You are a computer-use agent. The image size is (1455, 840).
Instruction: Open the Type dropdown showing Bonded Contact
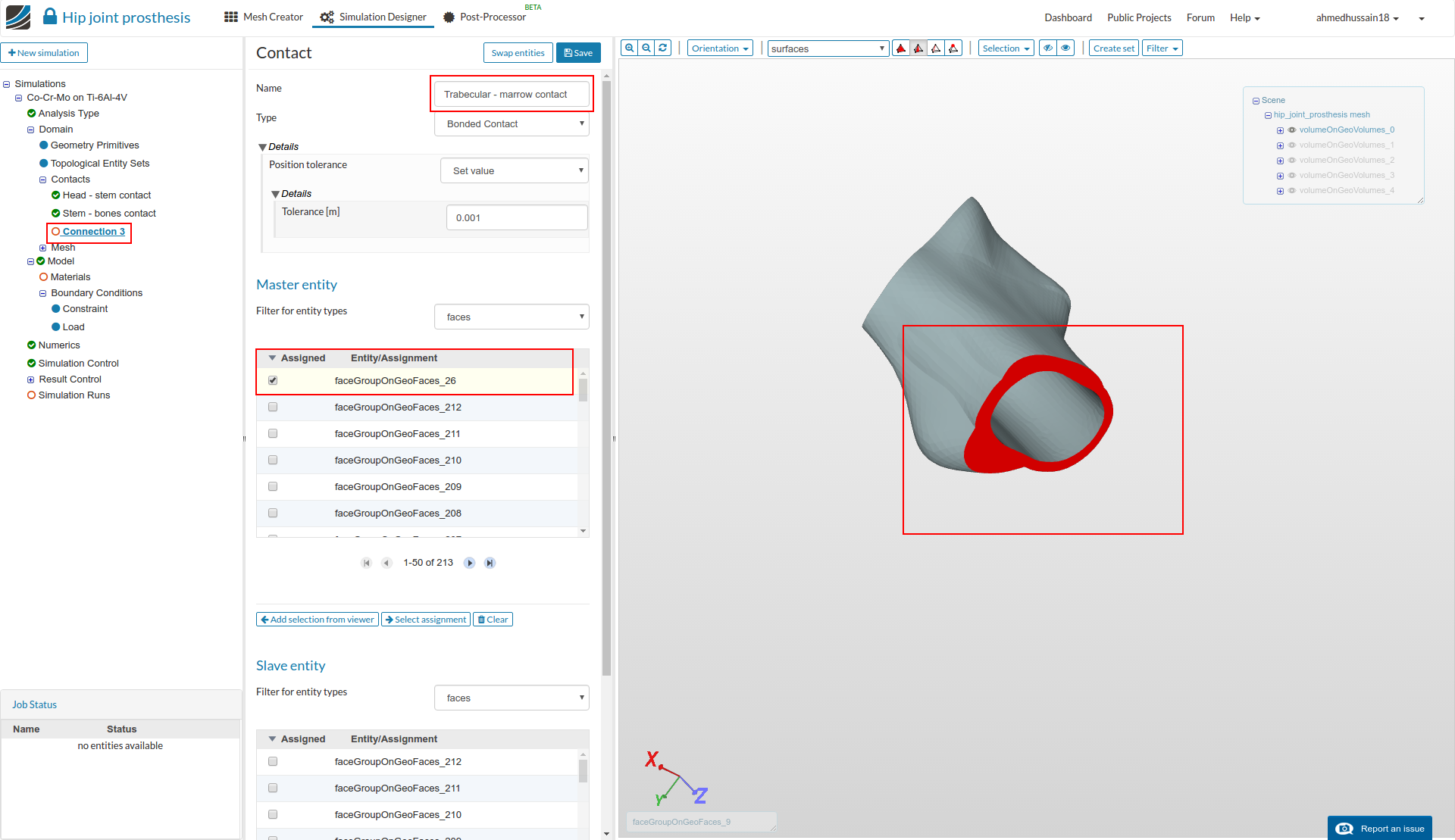pyautogui.click(x=512, y=123)
